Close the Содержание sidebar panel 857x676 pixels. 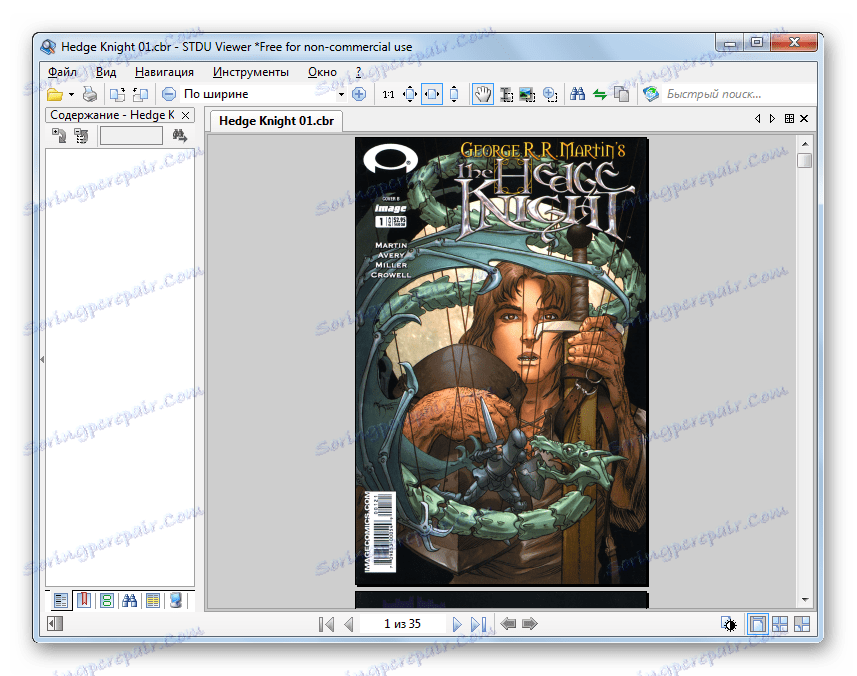185,116
